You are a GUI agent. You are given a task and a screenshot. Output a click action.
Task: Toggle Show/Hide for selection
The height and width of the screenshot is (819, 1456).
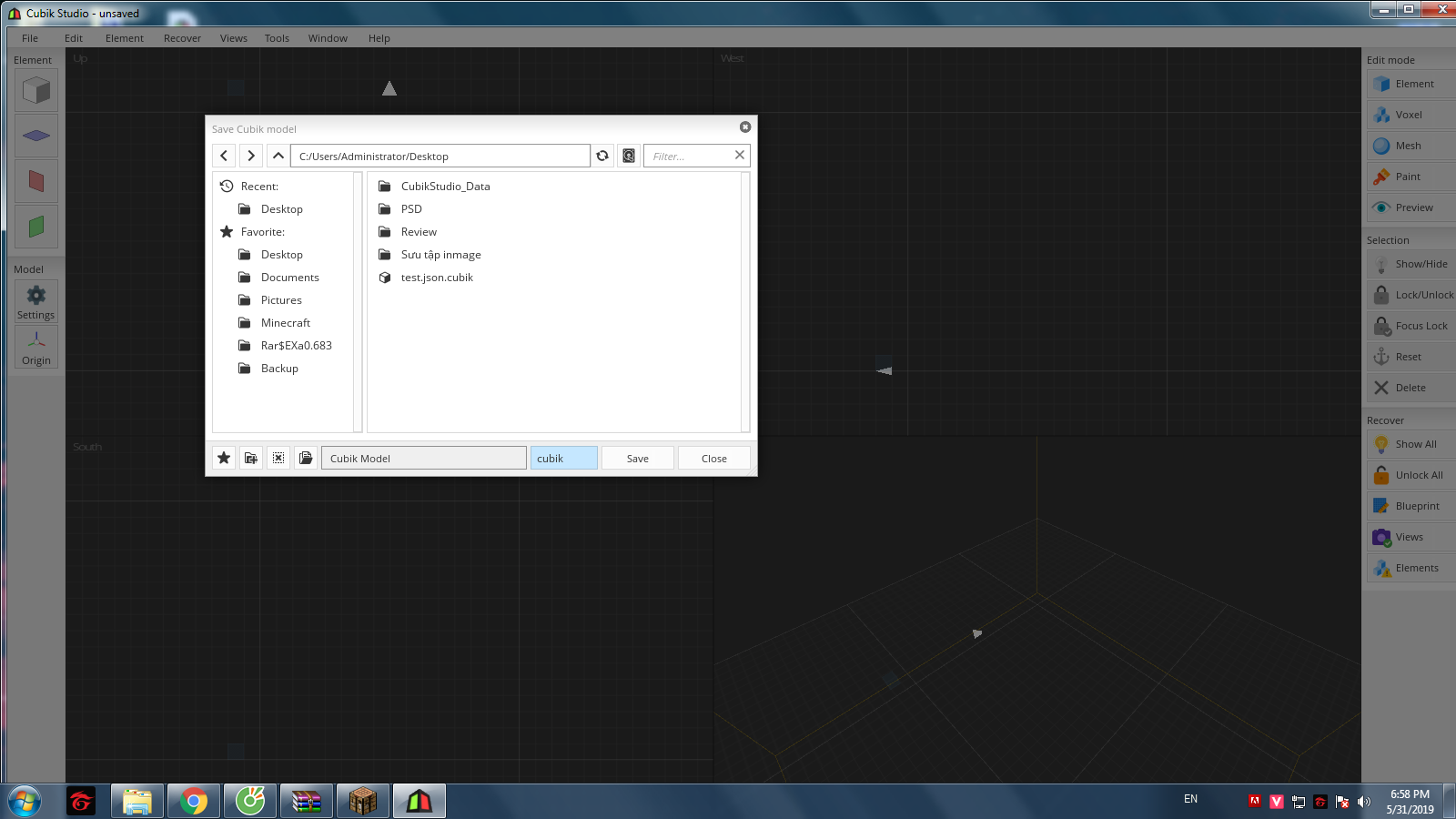[x=1410, y=264]
